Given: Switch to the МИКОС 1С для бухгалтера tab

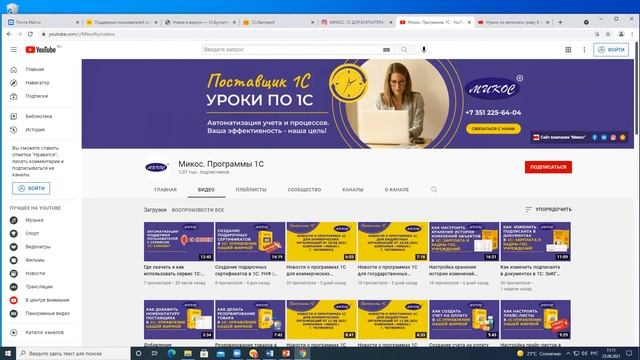Looking at the screenshot, I should coord(356,22).
